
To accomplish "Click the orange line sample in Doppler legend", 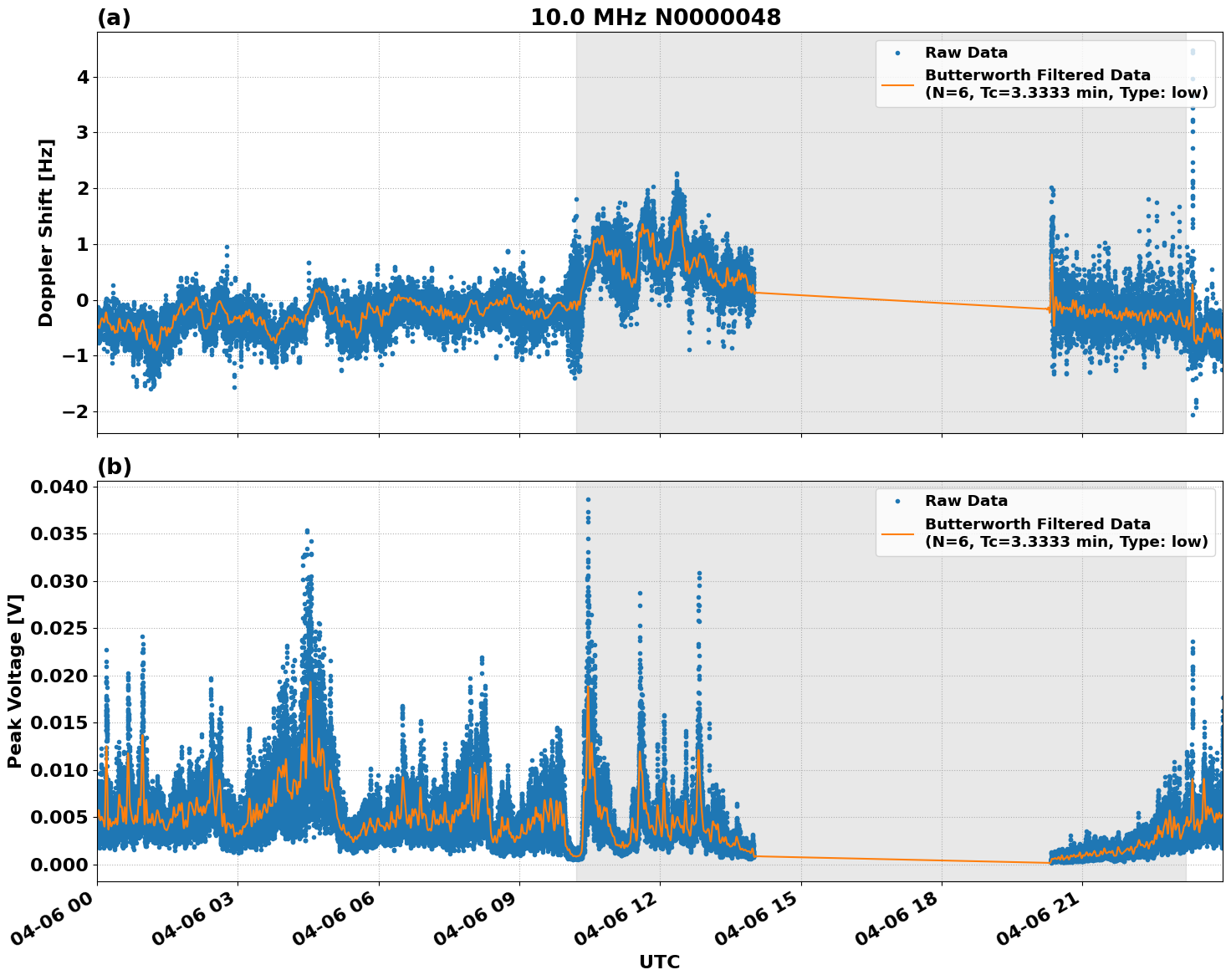I will coord(897,84).
